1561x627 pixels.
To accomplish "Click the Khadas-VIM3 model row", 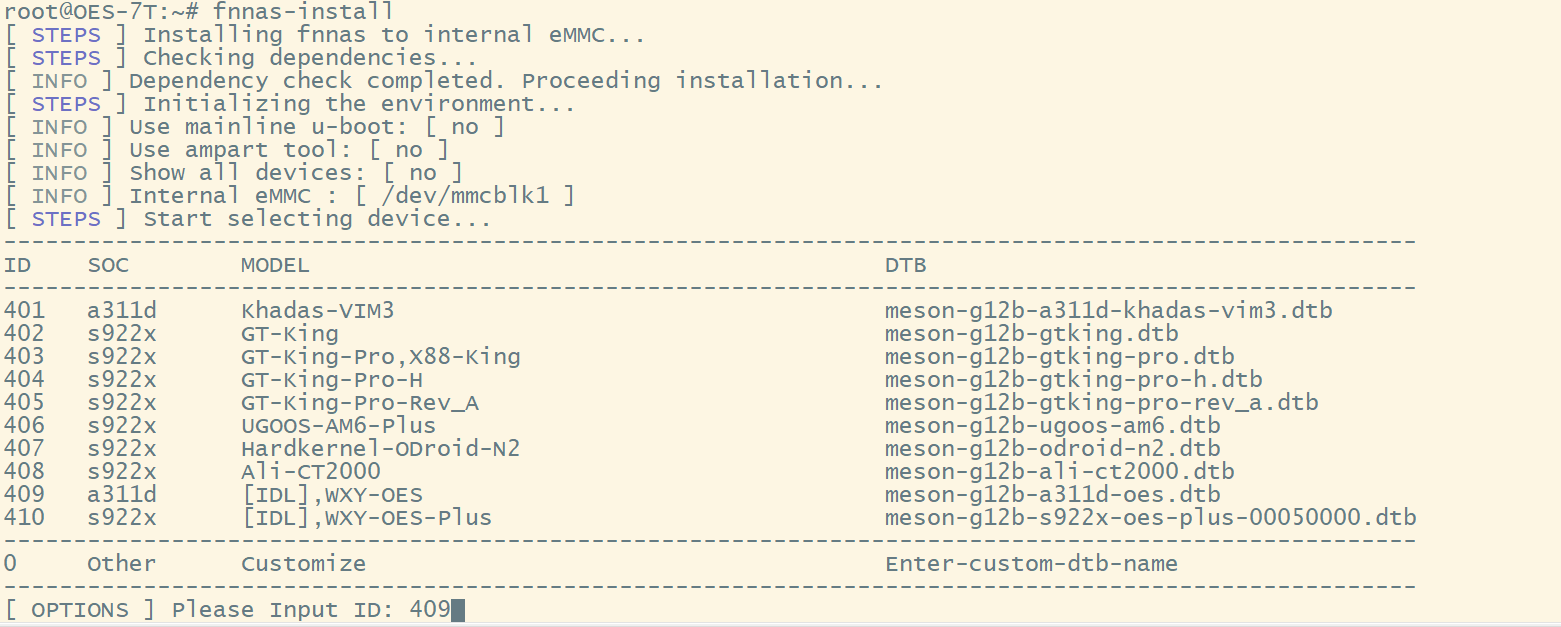I will tap(317, 311).
